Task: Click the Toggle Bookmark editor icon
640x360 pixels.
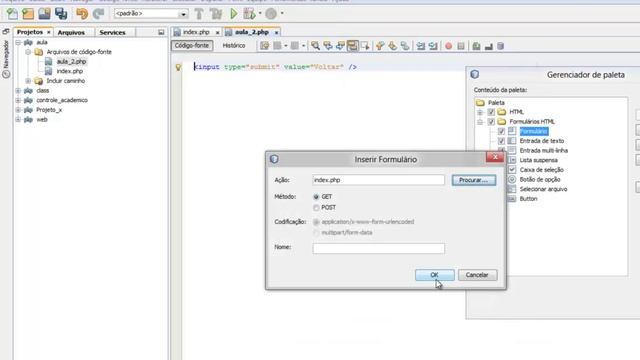Action: point(405,46)
